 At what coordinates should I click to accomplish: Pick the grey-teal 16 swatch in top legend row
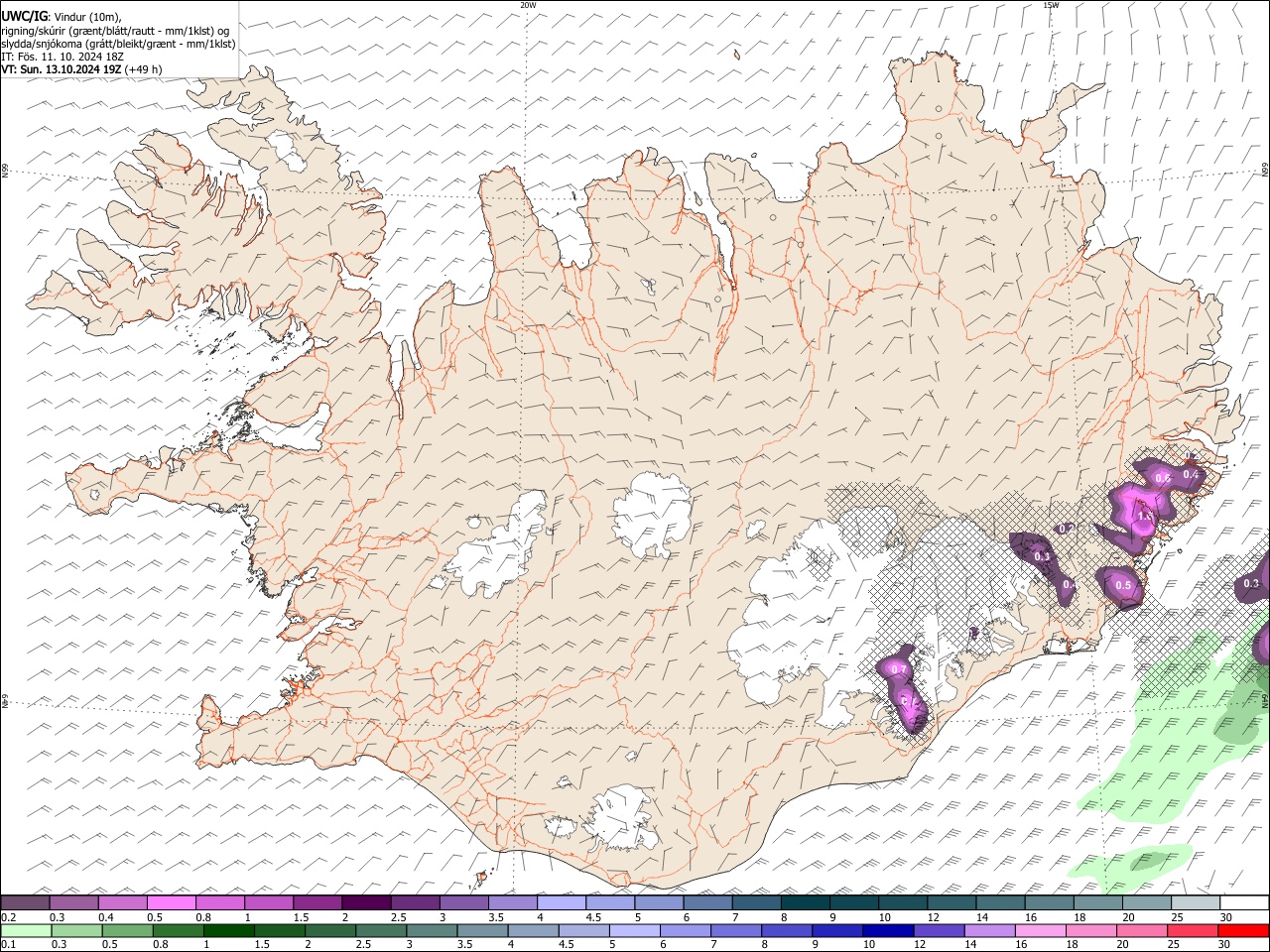tap(1049, 903)
